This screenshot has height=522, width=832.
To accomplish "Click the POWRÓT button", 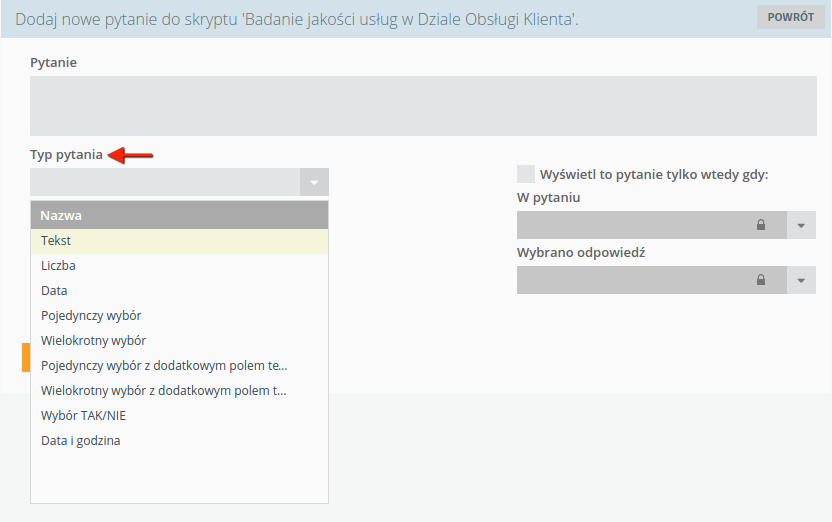I will [791, 17].
